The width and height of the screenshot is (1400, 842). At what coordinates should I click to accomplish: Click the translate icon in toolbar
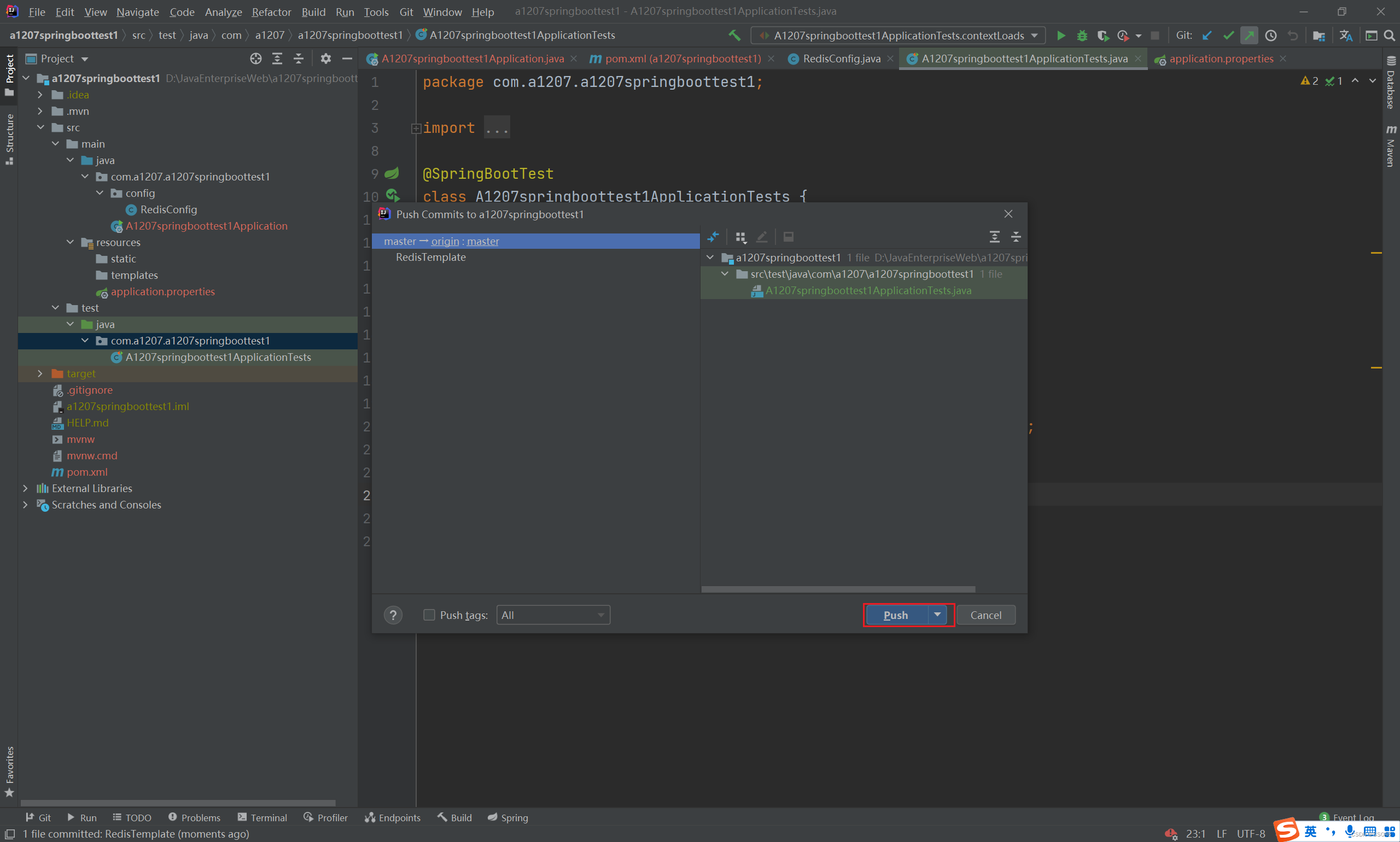(1345, 36)
